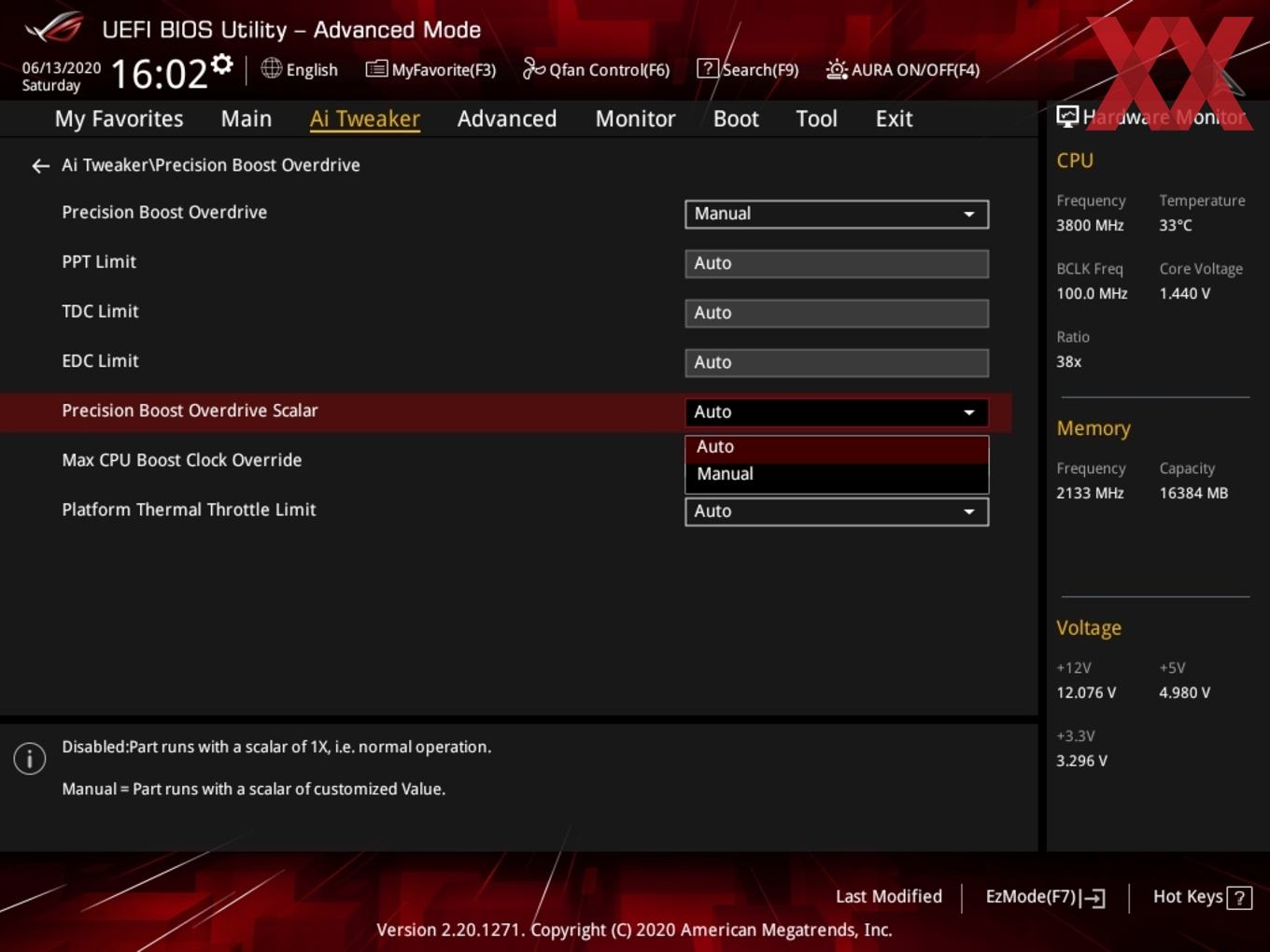Open the Precision Boost Overdrive Manual dropdown
The image size is (1270, 952).
click(x=837, y=214)
